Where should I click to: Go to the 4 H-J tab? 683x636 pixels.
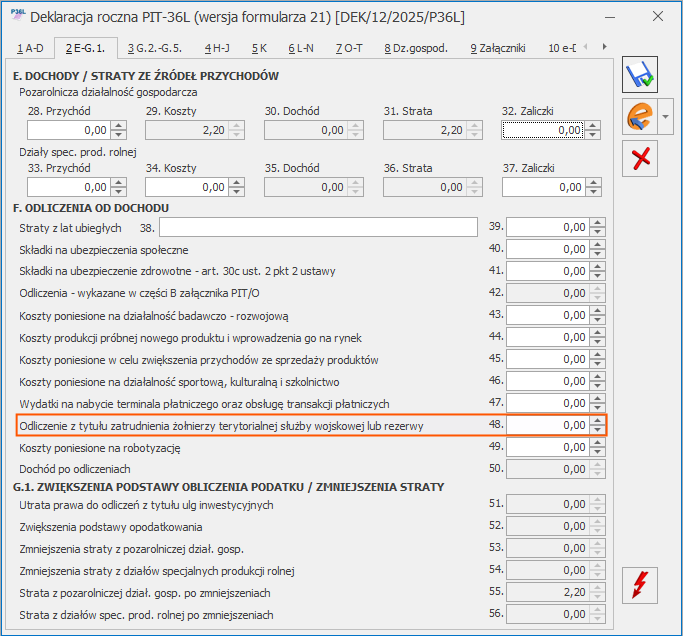pos(217,48)
